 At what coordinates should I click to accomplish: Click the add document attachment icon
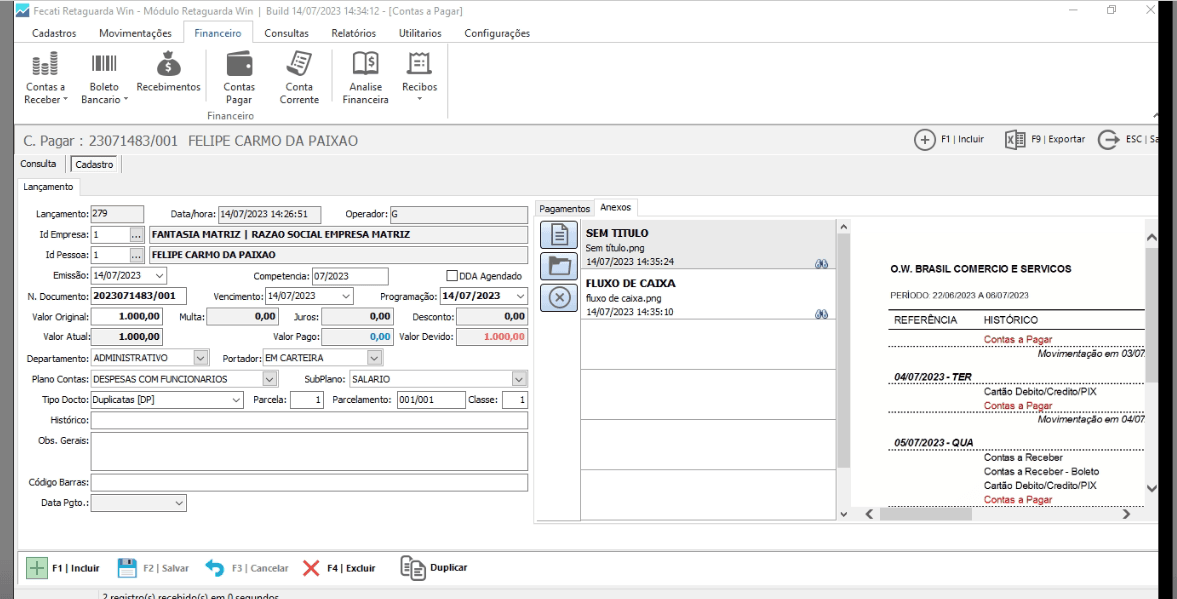coord(560,235)
